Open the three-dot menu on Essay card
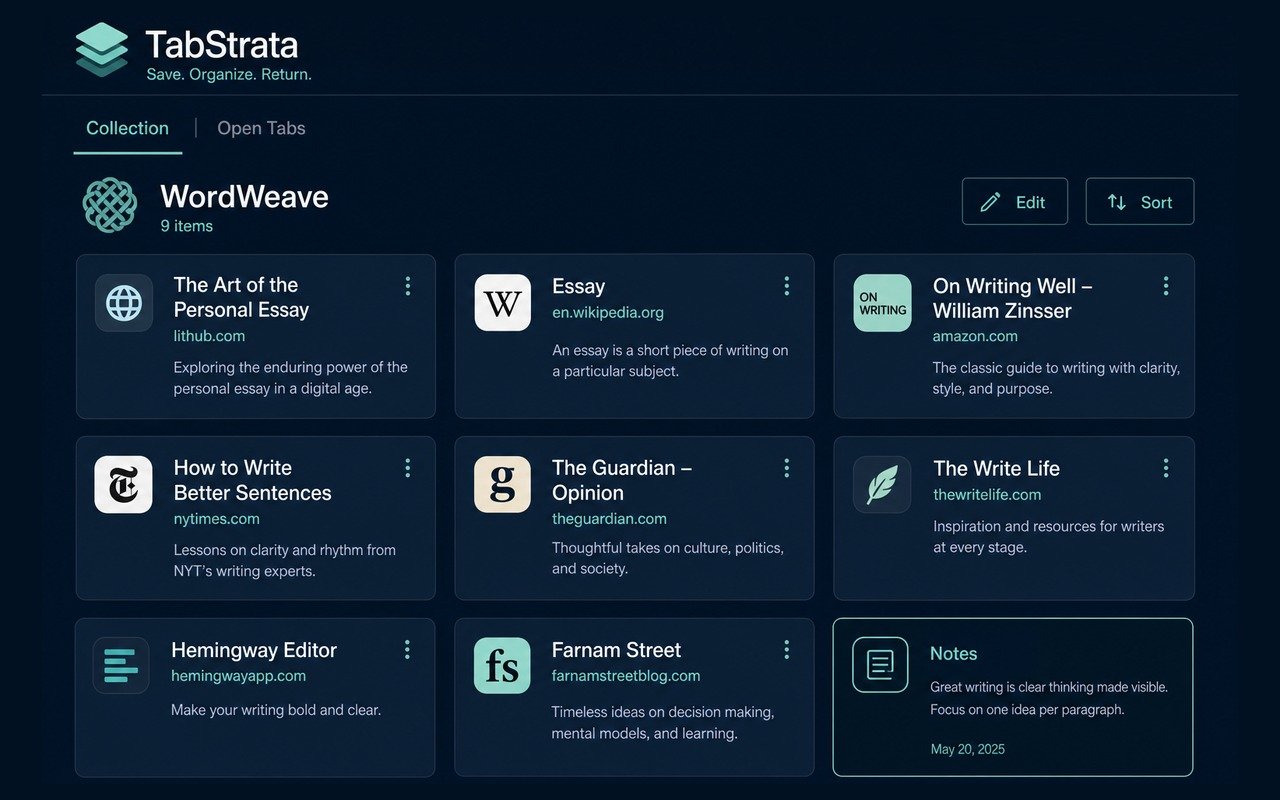 point(786,286)
